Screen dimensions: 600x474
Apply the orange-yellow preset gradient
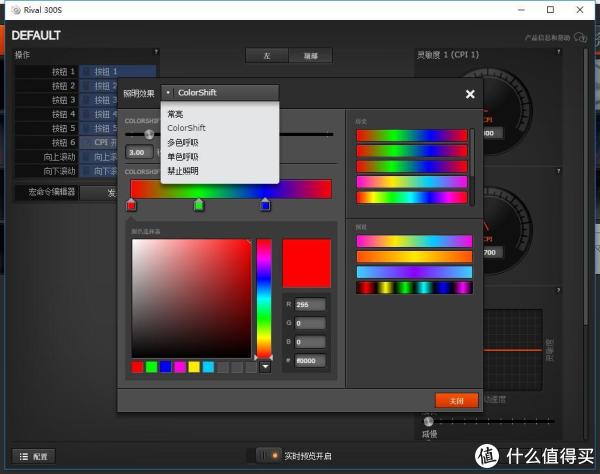[x=414, y=257]
